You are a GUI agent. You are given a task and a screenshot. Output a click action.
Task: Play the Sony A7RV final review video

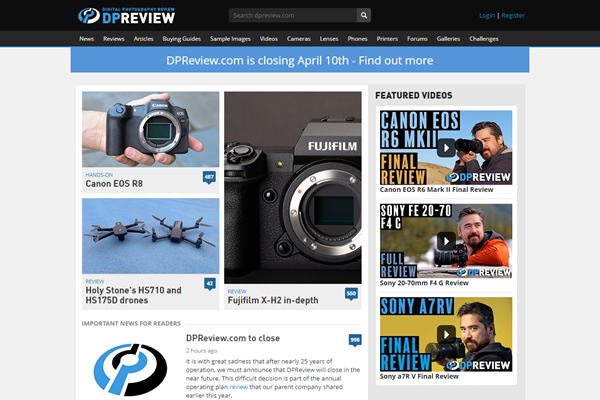point(446,334)
